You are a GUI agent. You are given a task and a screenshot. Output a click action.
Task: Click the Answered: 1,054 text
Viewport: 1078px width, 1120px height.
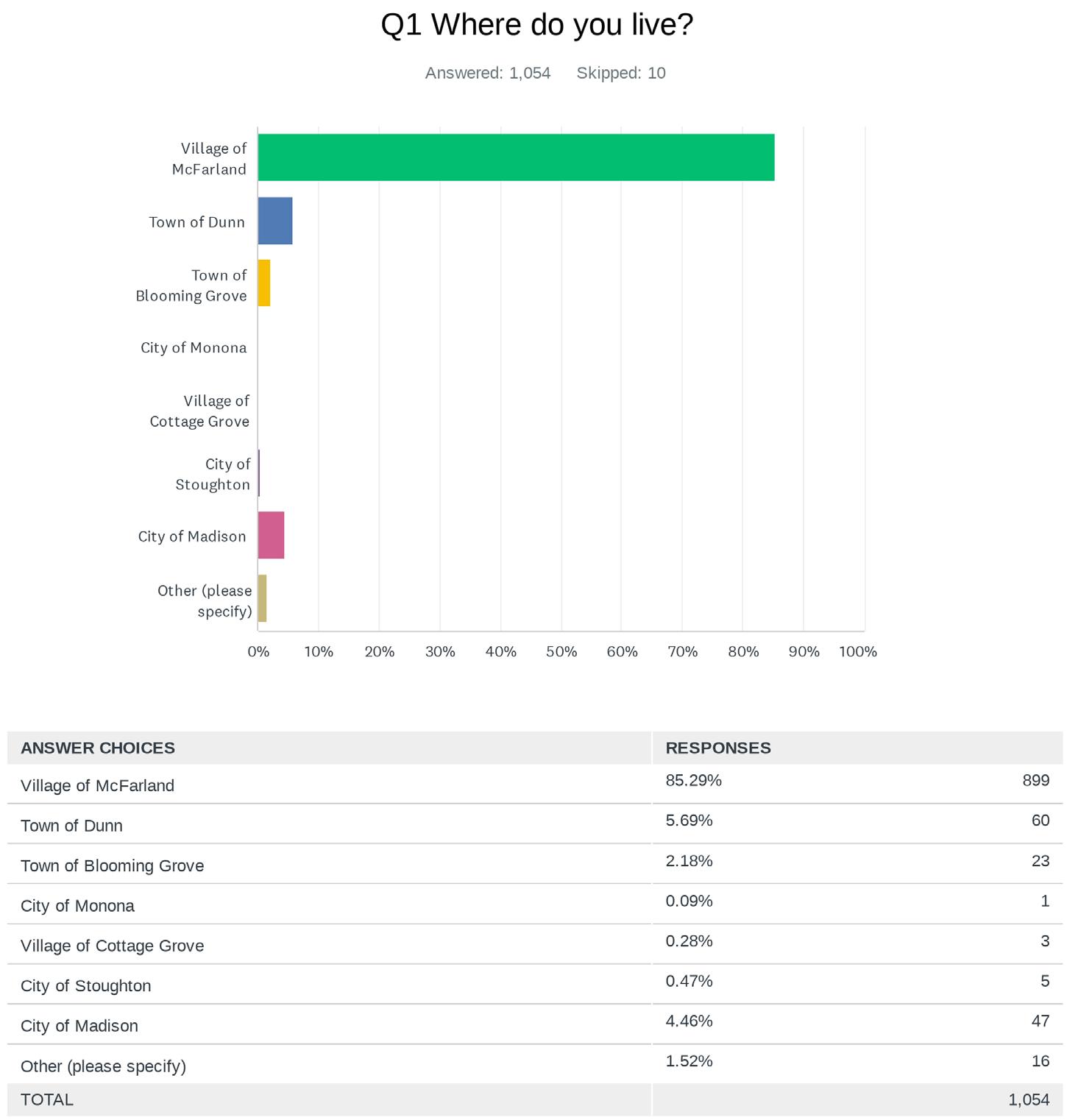click(488, 73)
